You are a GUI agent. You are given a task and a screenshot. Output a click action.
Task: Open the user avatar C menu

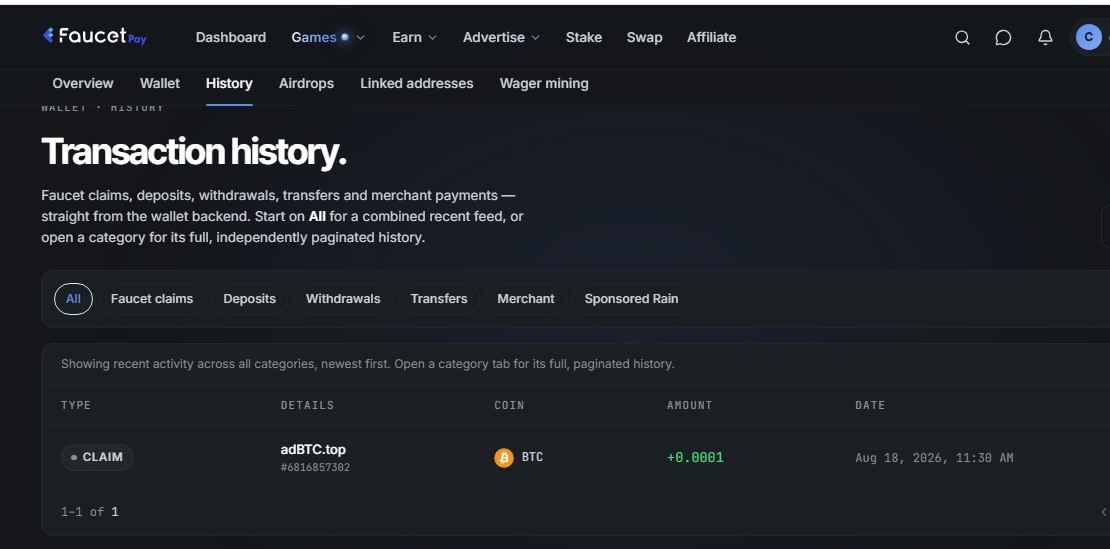pyautogui.click(x=1089, y=37)
